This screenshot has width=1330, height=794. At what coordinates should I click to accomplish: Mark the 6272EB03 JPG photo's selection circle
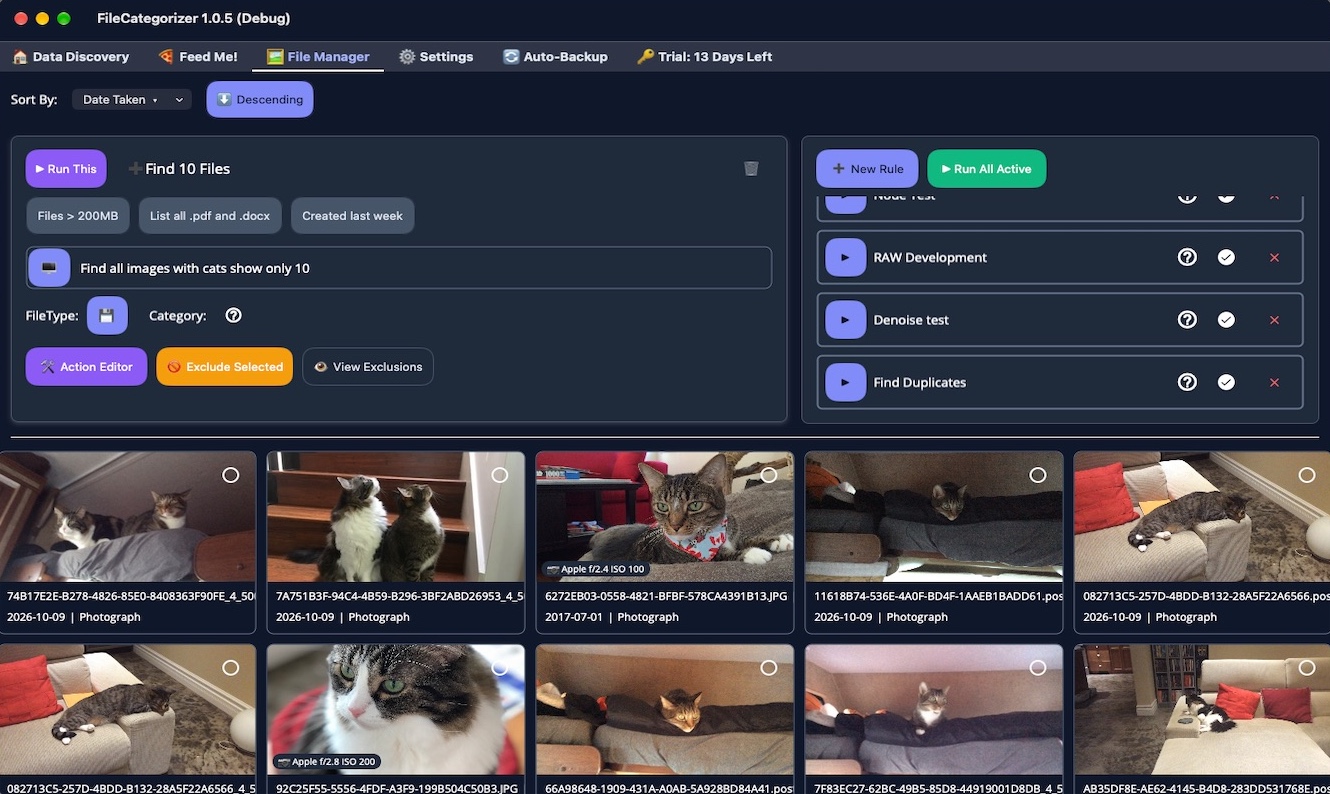click(x=769, y=475)
